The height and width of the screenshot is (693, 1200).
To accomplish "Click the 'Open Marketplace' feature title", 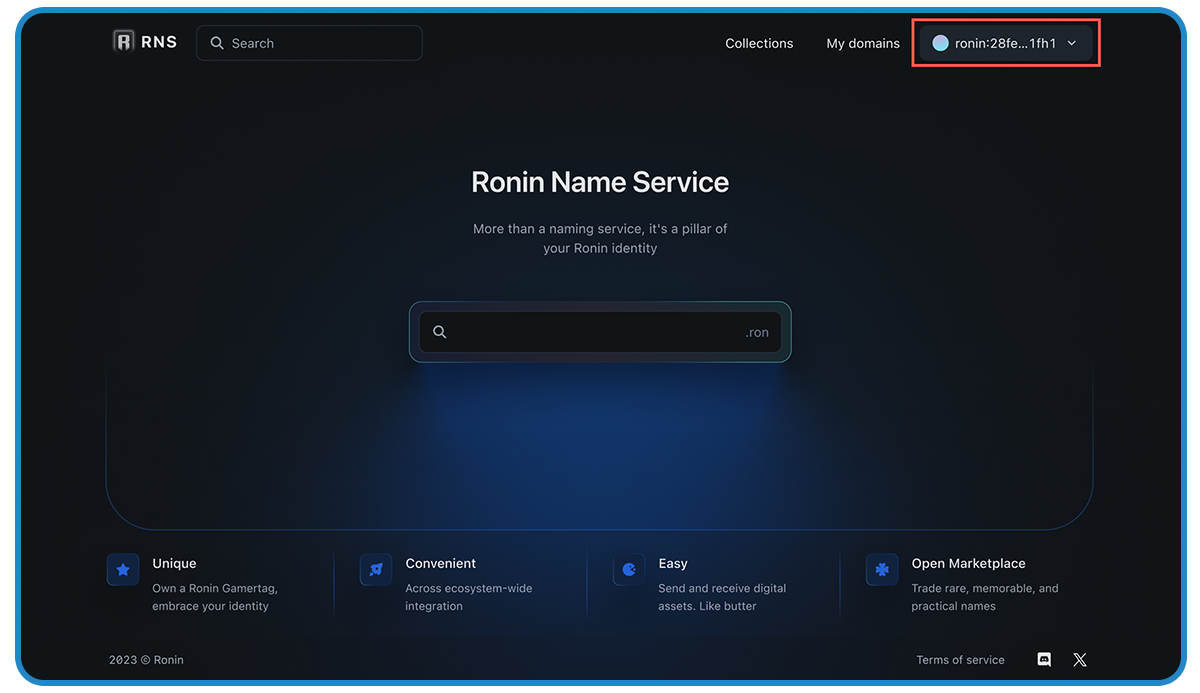I will (968, 563).
